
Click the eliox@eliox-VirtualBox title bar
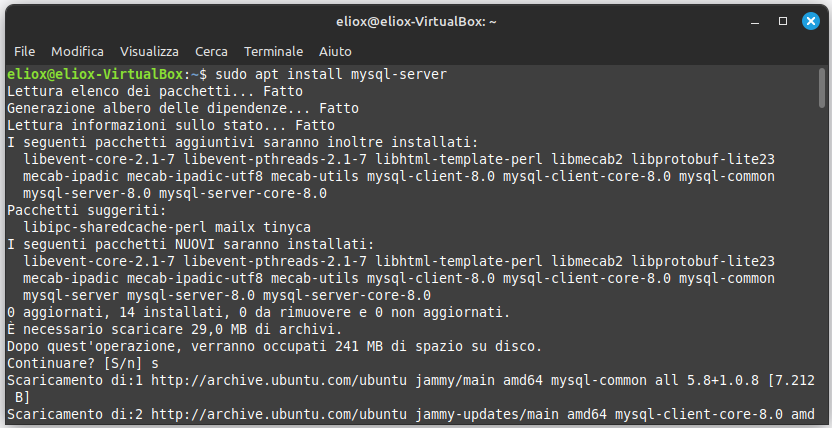point(416,21)
